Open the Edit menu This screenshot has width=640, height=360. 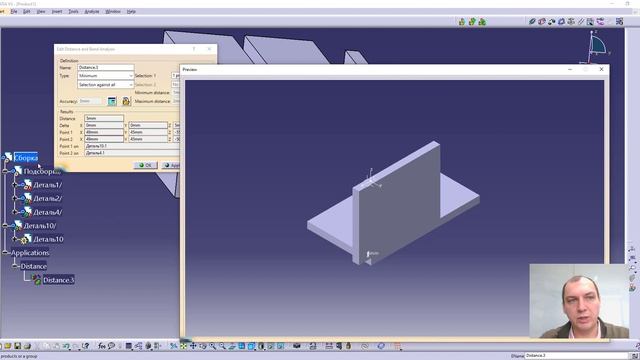coord(27,11)
